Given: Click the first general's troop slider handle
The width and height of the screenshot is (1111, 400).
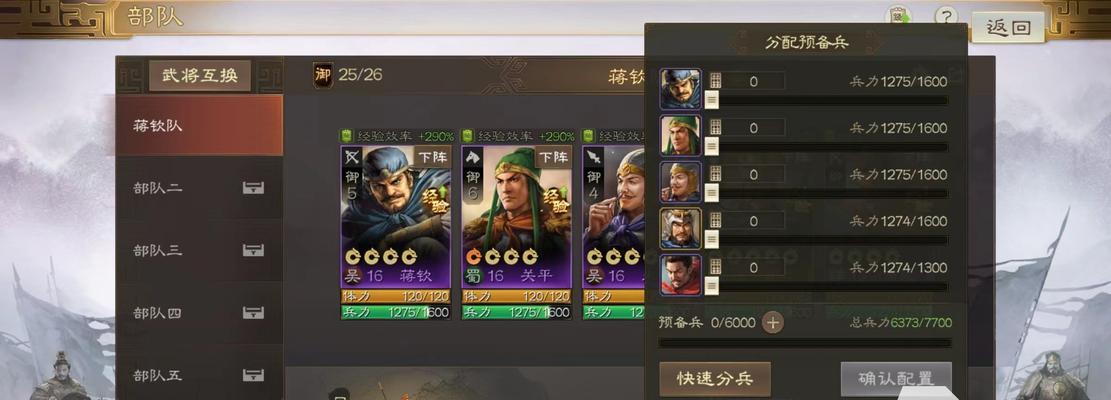Looking at the screenshot, I should point(712,100).
